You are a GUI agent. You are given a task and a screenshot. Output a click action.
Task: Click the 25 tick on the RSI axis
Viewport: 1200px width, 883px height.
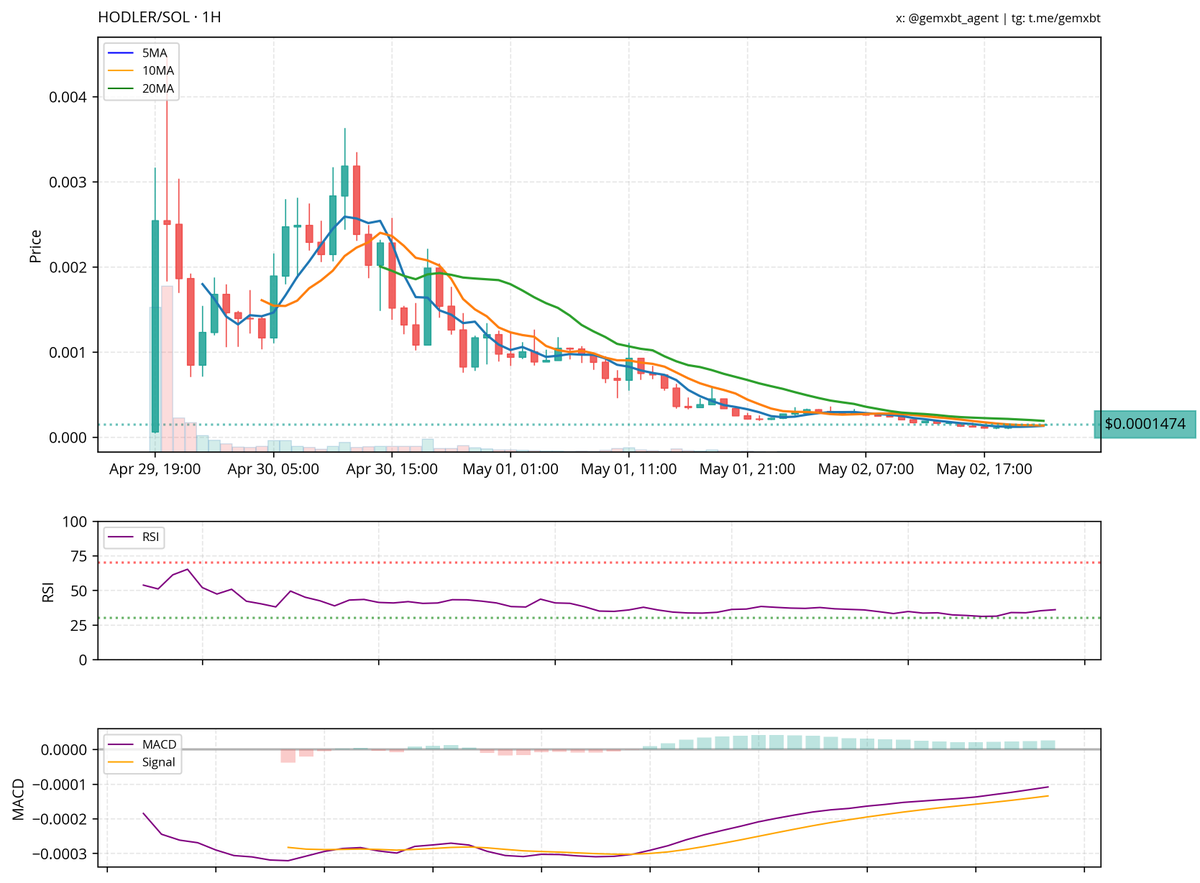click(79, 625)
